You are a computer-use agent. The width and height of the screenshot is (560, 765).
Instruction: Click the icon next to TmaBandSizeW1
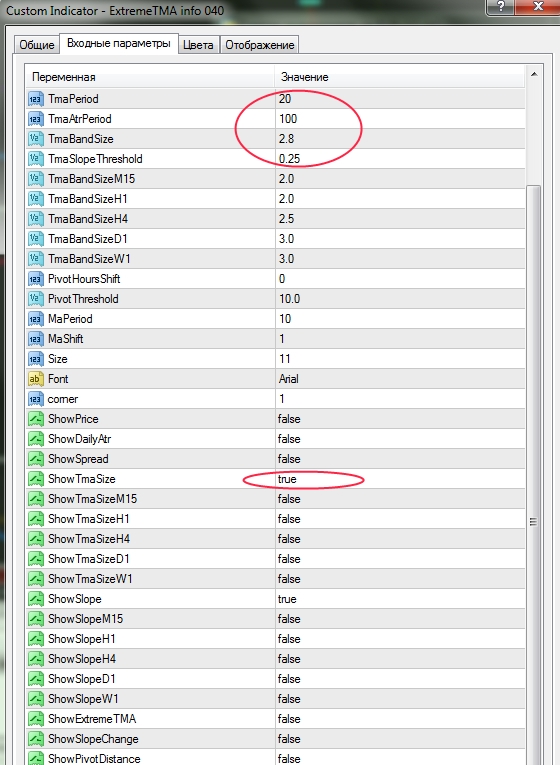click(36, 259)
